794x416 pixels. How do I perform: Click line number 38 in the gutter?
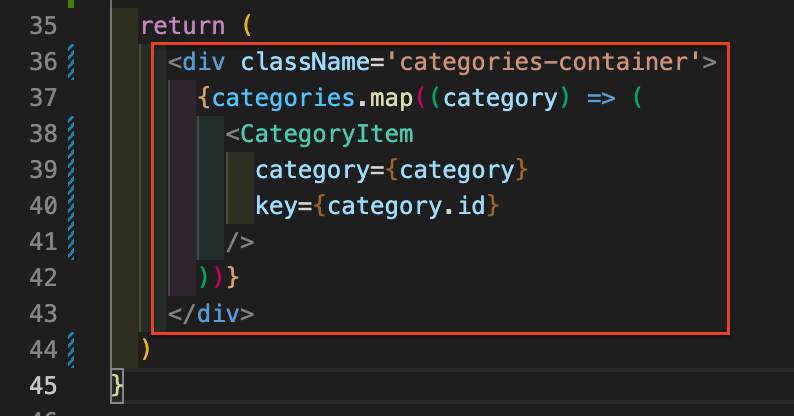[43, 134]
